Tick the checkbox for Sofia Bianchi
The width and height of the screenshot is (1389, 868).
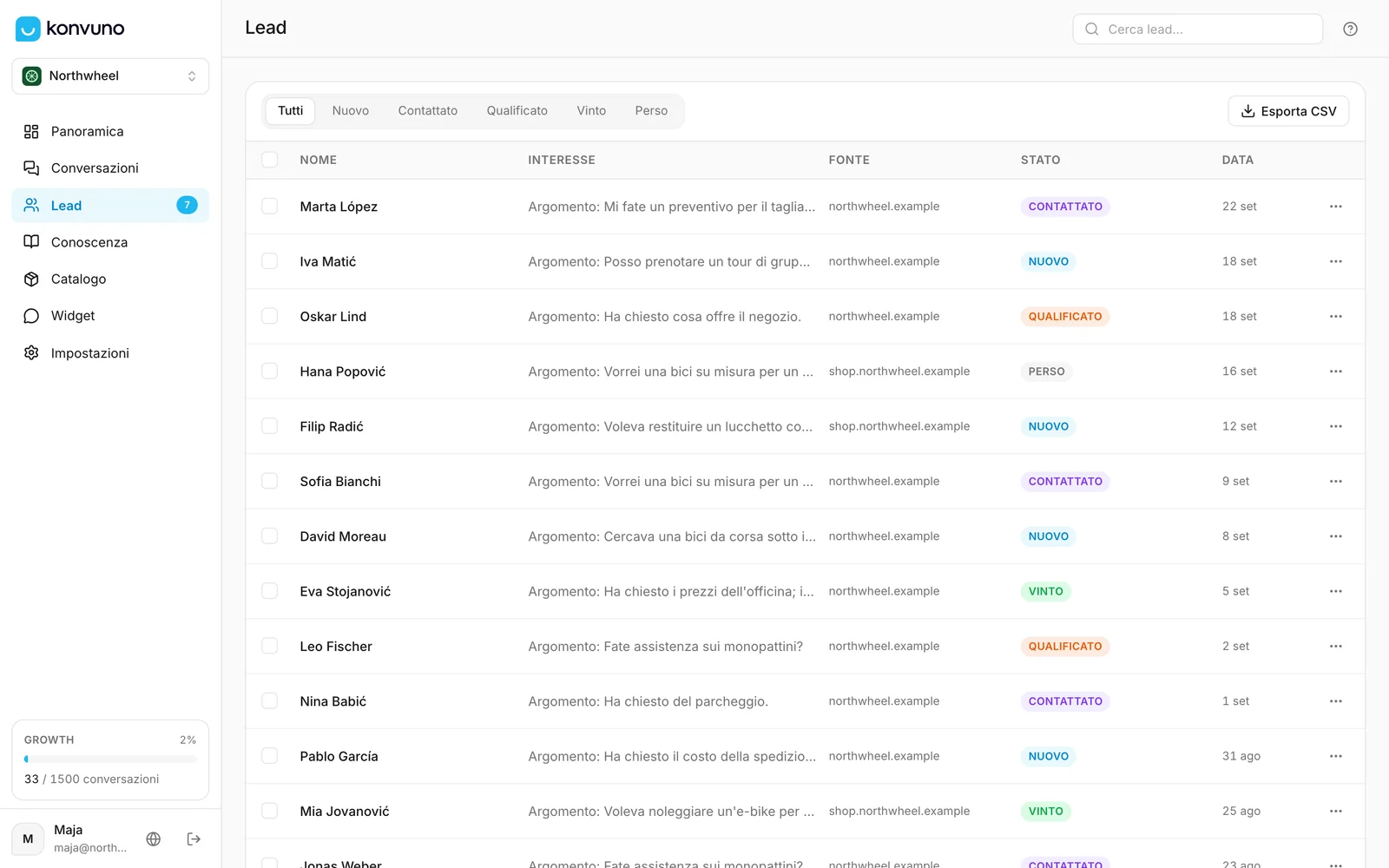(270, 482)
